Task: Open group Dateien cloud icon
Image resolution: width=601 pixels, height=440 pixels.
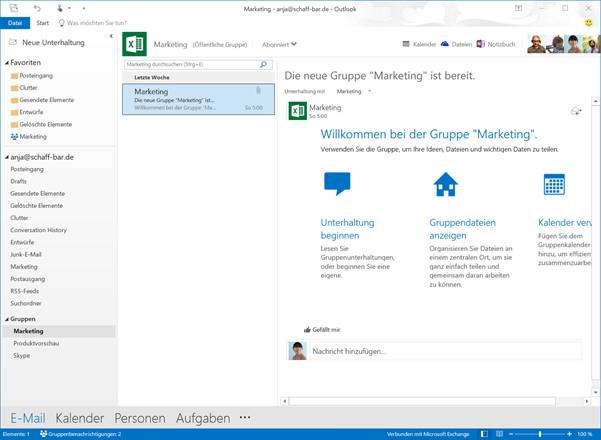Action: click(x=443, y=44)
